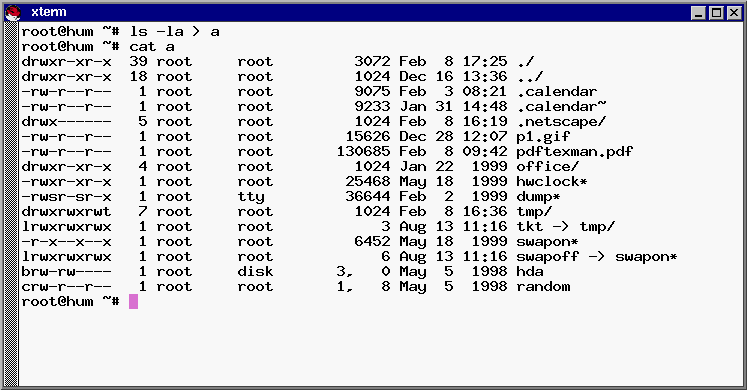Screen dimensions: 747x390
Task: Click the file size 130685
Action: click(363, 152)
